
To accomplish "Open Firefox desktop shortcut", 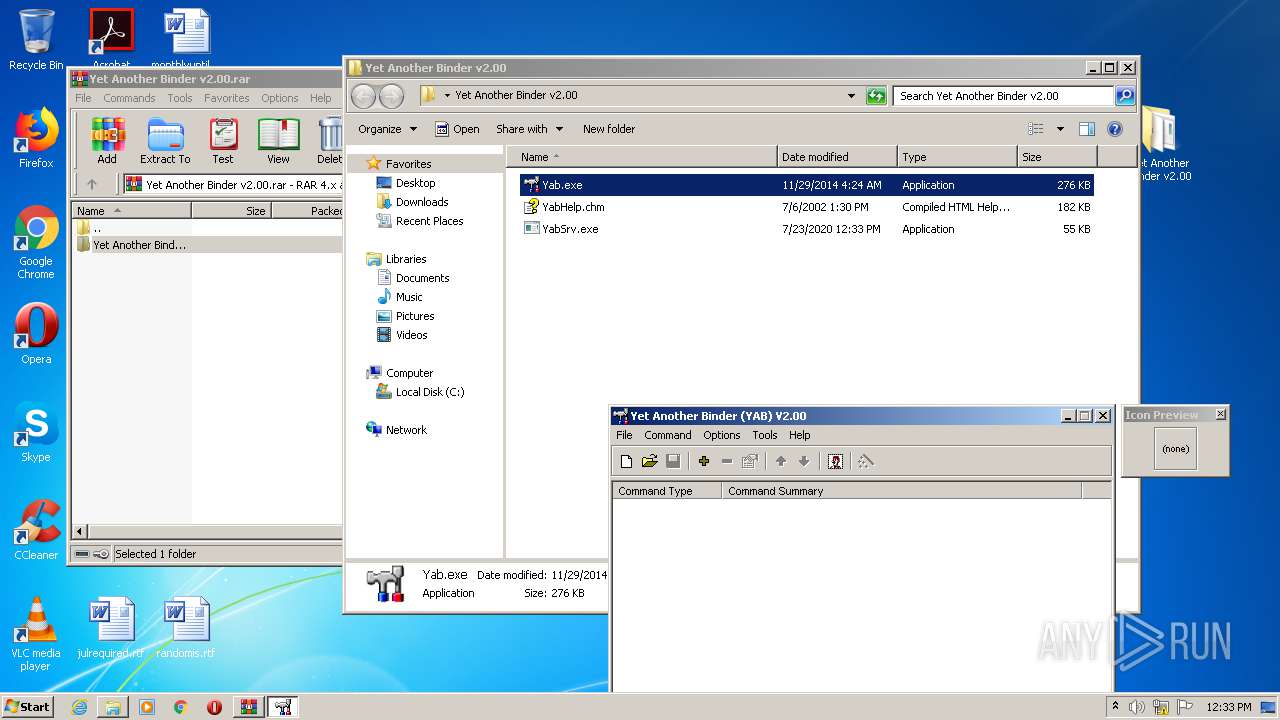I will click(x=36, y=139).
